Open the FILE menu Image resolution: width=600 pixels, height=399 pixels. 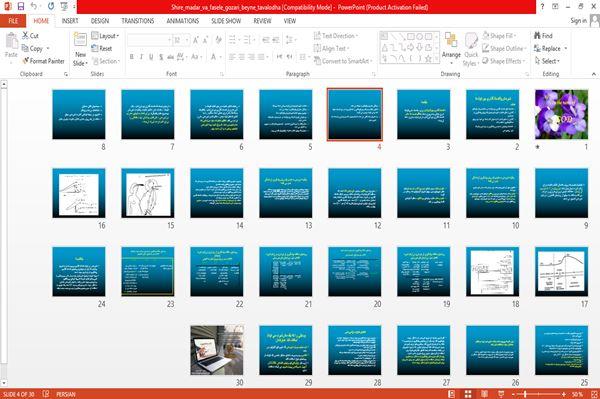point(13,21)
